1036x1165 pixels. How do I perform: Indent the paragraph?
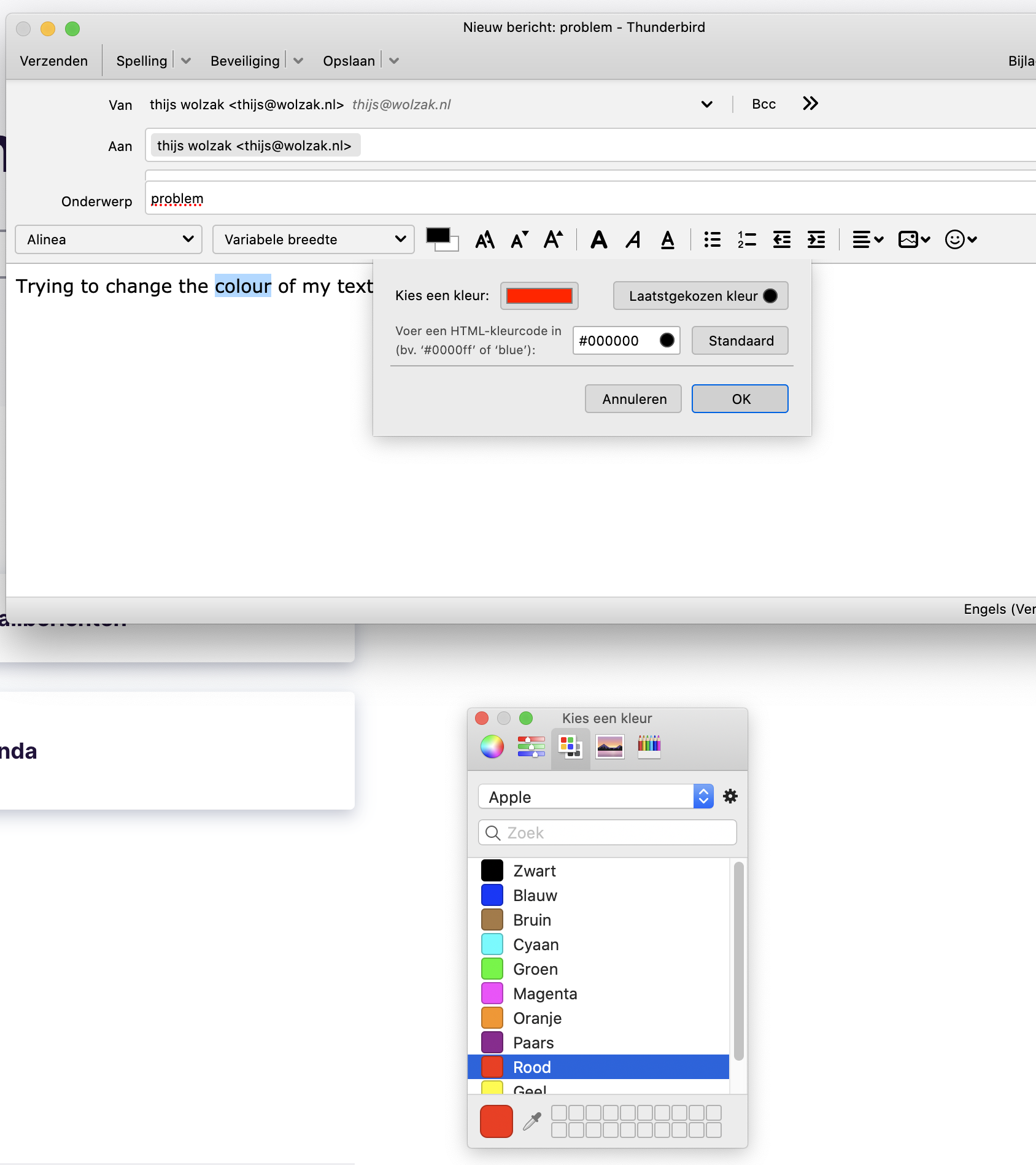tap(816, 239)
